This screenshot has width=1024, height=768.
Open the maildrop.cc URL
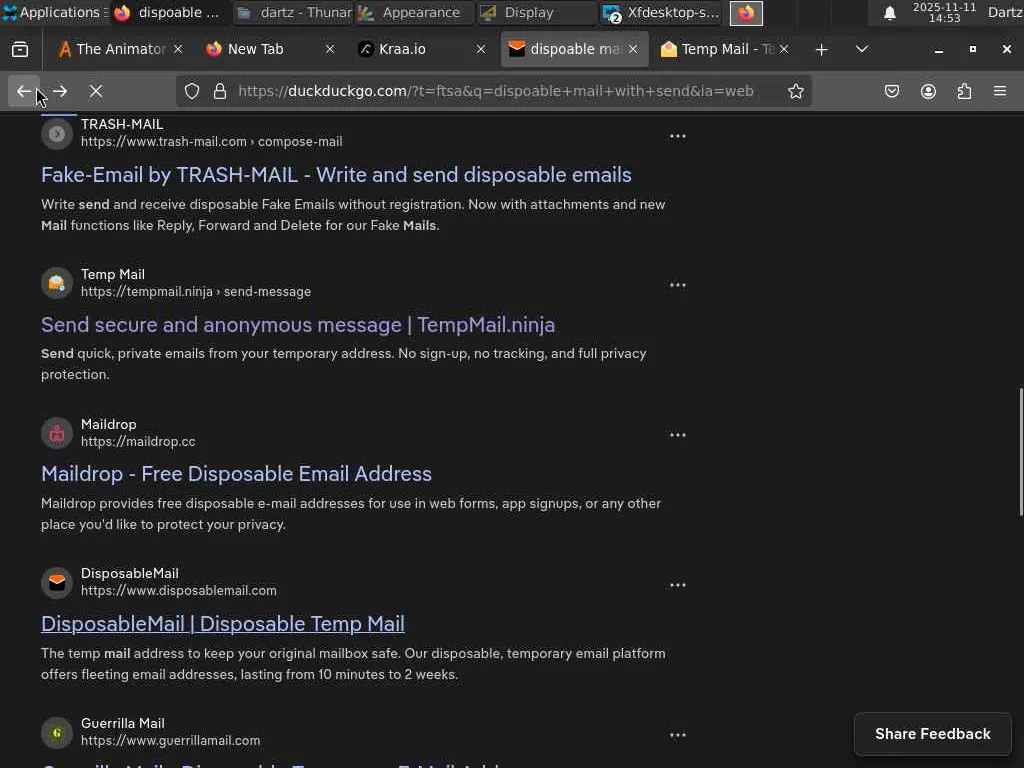138,442
